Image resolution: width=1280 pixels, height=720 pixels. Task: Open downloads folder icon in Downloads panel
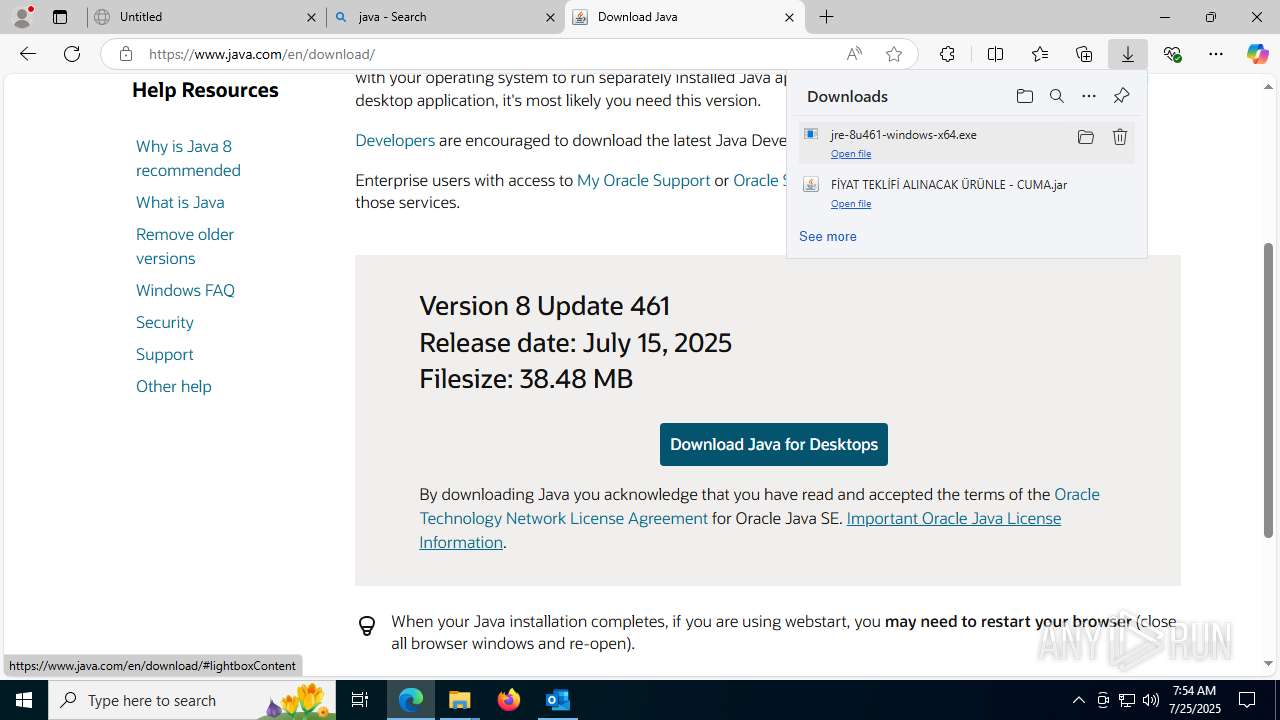coord(1024,96)
